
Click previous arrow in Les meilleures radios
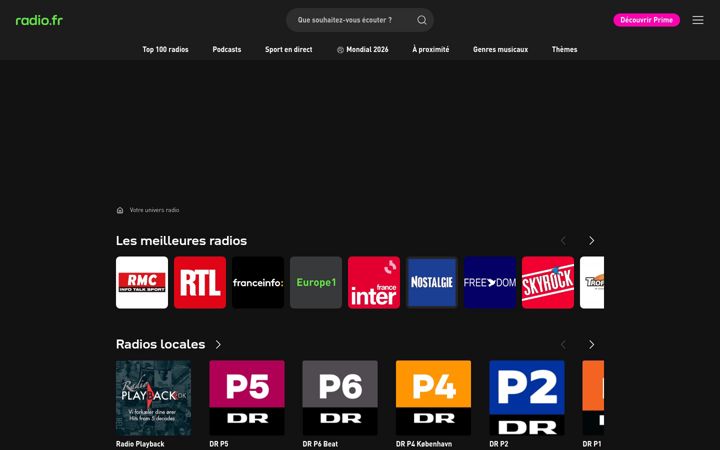click(x=563, y=241)
